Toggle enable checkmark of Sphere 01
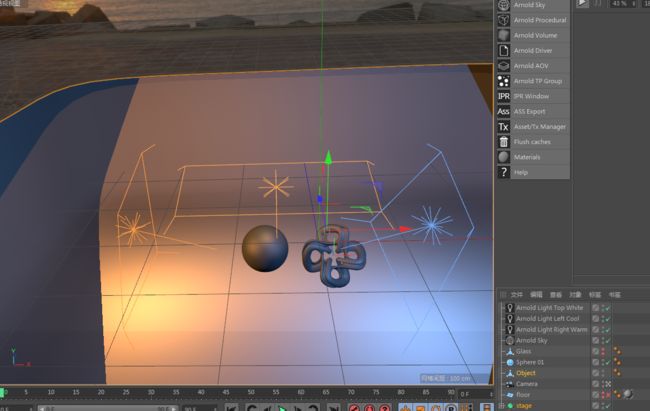Viewport: 650px width, 411px height. [608, 362]
